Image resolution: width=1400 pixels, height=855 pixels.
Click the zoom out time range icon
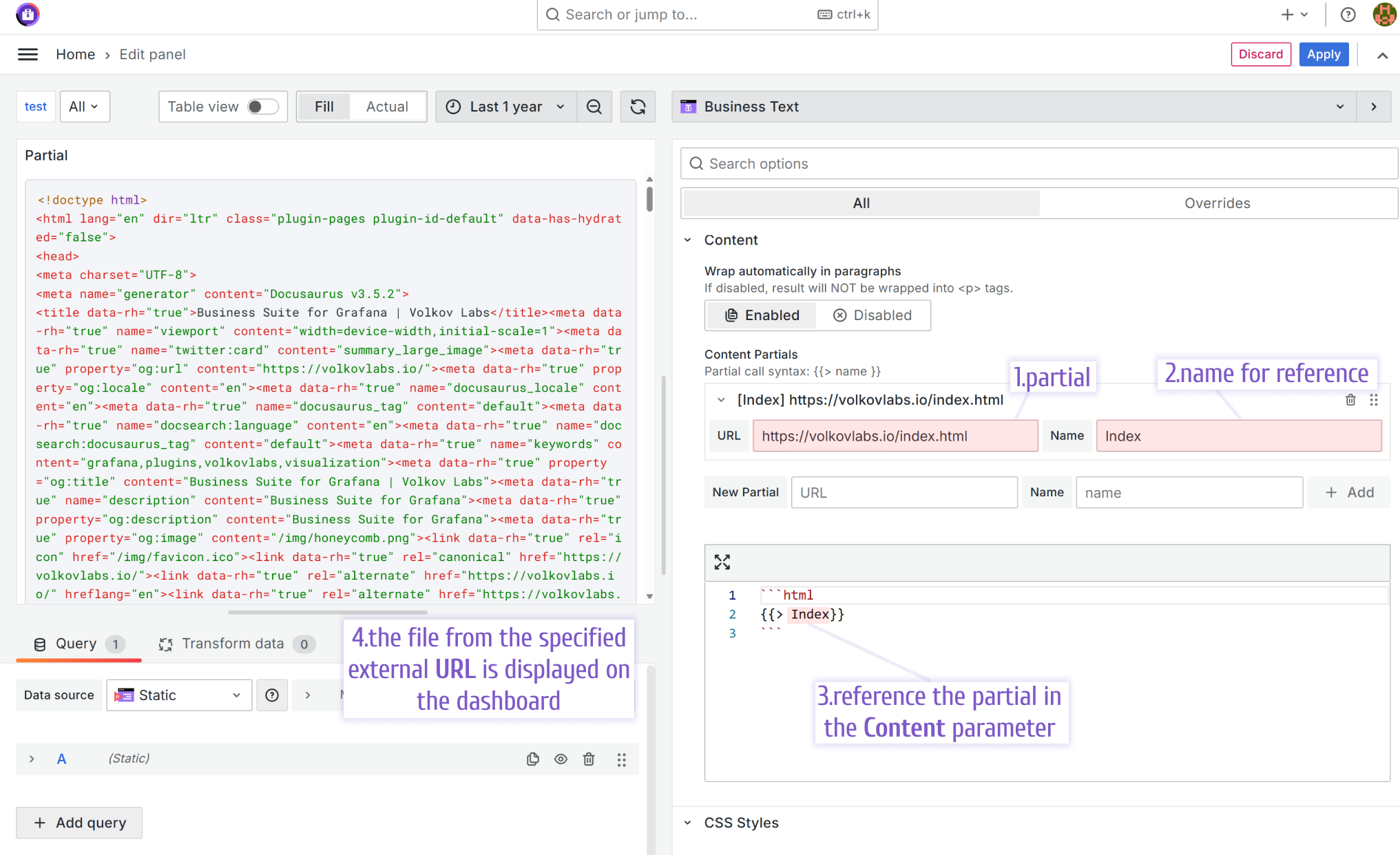594,107
